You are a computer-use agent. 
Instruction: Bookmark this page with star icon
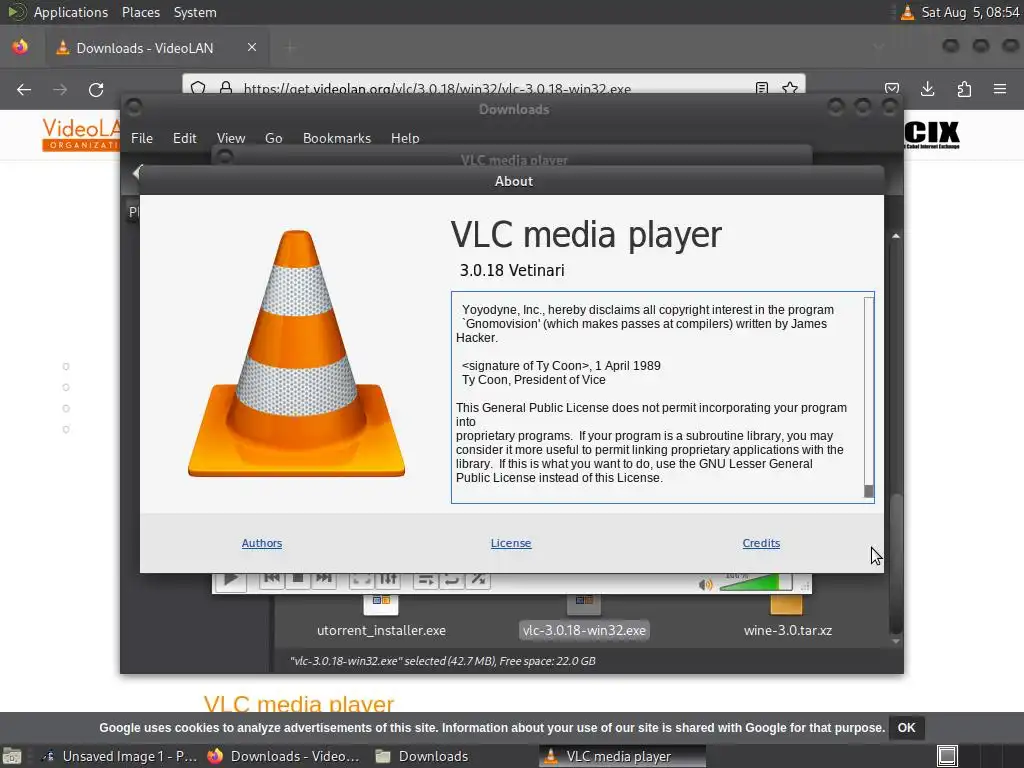pos(790,88)
